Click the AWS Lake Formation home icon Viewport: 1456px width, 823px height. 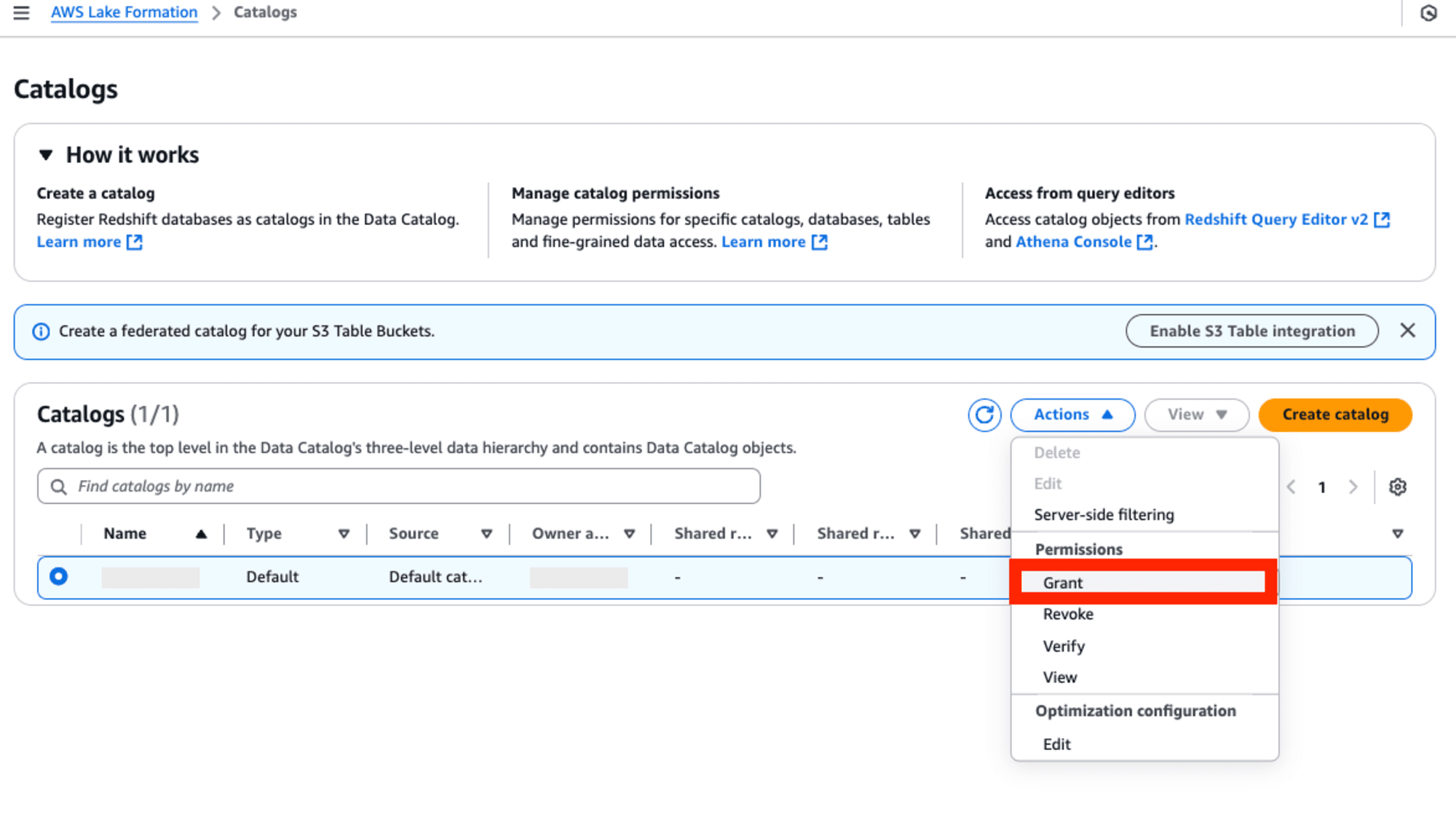pyautogui.click(x=122, y=12)
